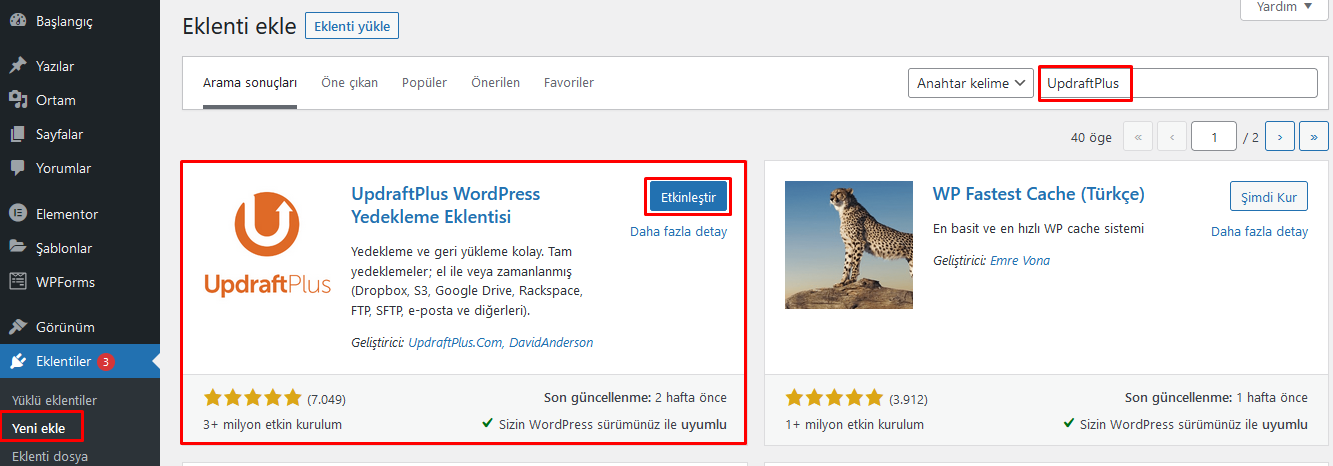This screenshot has width=1333, height=466.
Task: Click the Ortam media icon
Action: tap(18, 100)
